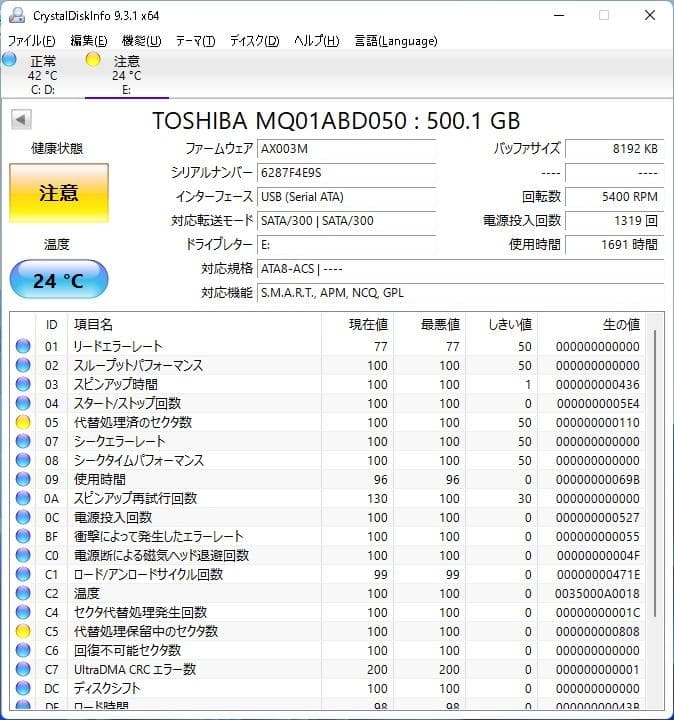Image resolution: width=674 pixels, height=720 pixels.
Task: Click blue status icon of row 01 リードエラーレート
Action: coord(23,346)
